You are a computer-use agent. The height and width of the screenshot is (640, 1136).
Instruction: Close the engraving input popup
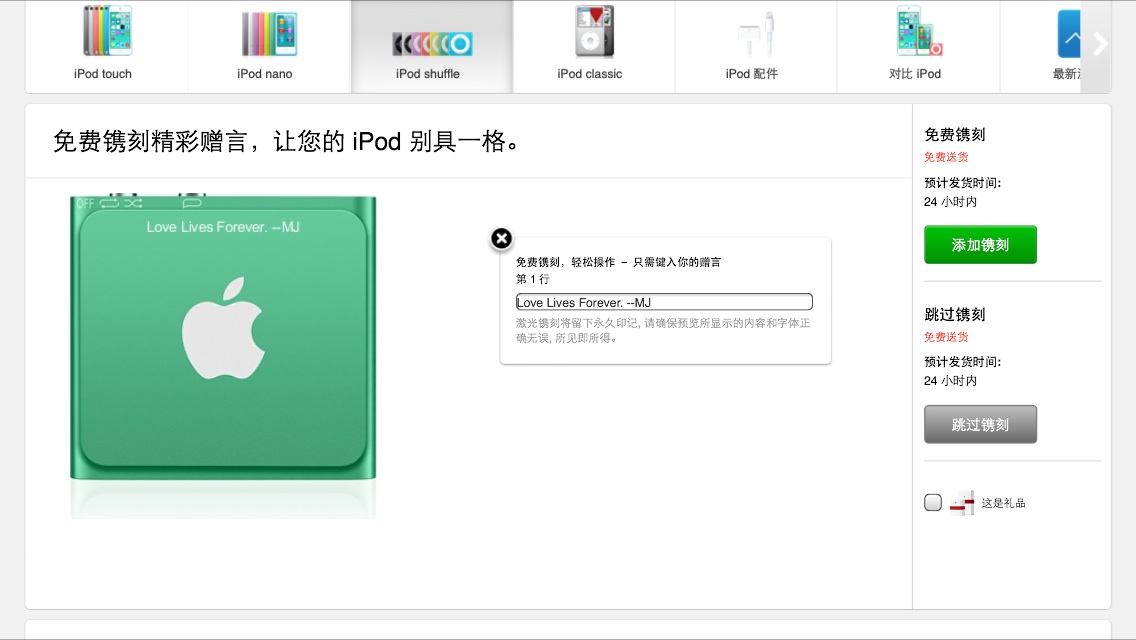[x=501, y=238]
